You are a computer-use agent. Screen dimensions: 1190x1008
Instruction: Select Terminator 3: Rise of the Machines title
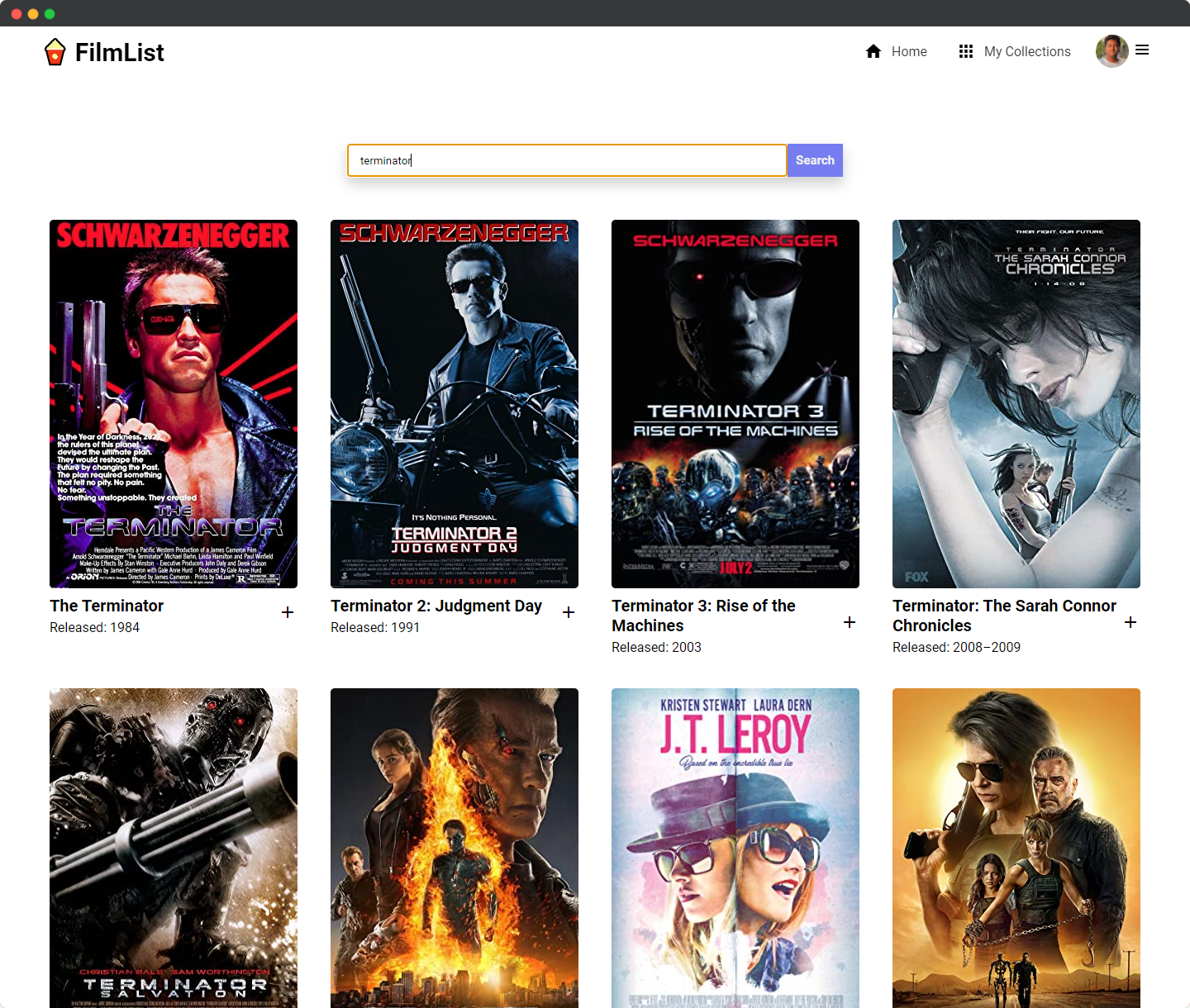click(703, 616)
